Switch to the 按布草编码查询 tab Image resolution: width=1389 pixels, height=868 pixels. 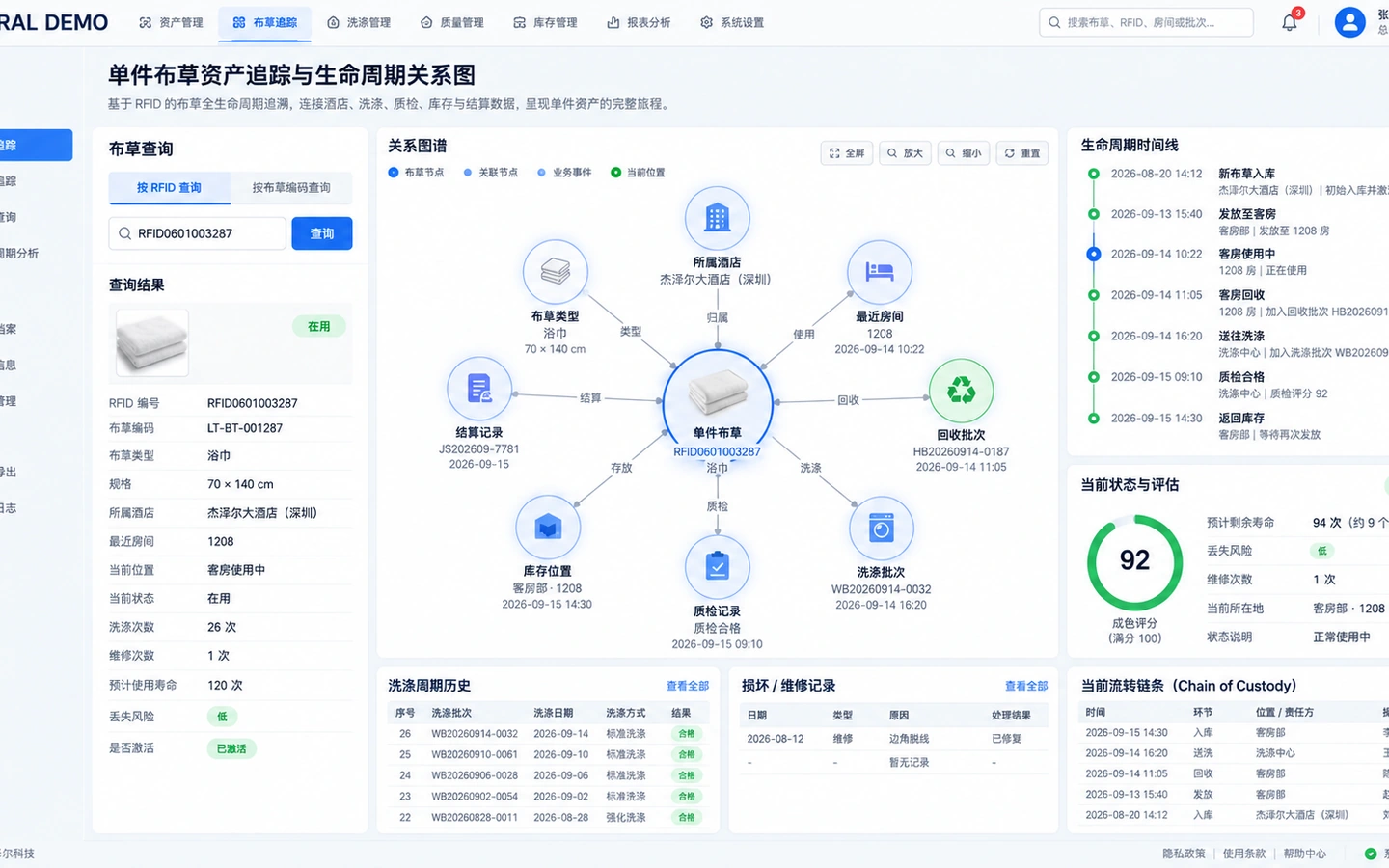click(291, 188)
